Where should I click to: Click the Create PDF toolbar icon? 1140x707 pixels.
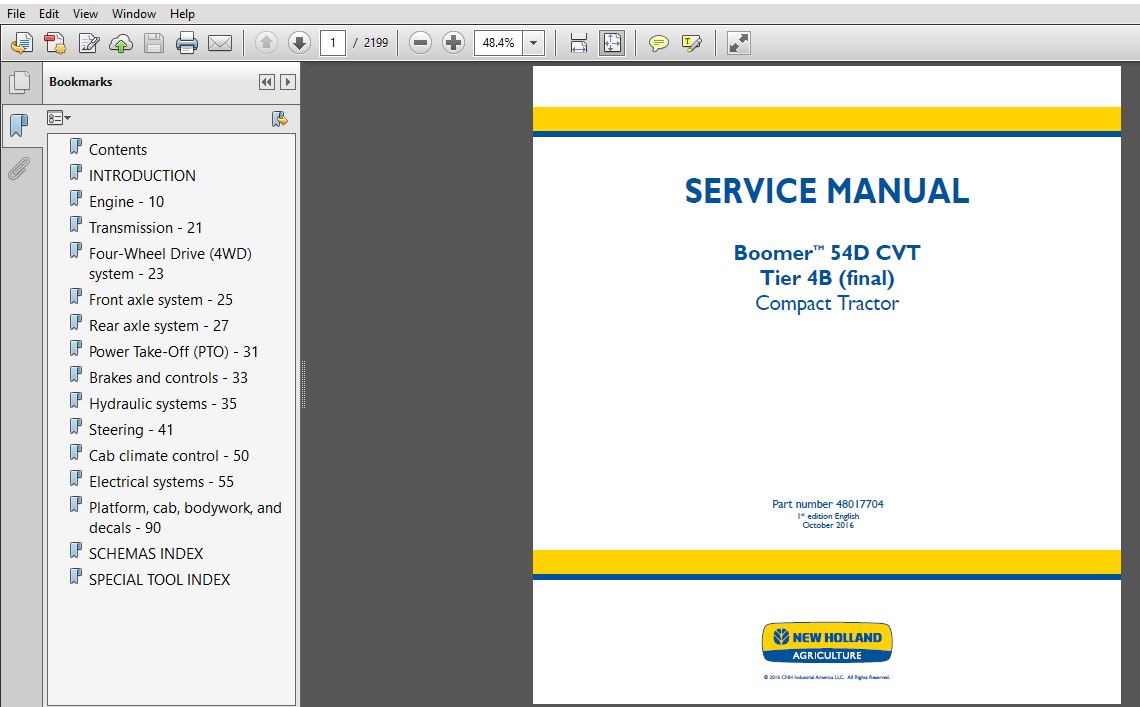point(22,44)
